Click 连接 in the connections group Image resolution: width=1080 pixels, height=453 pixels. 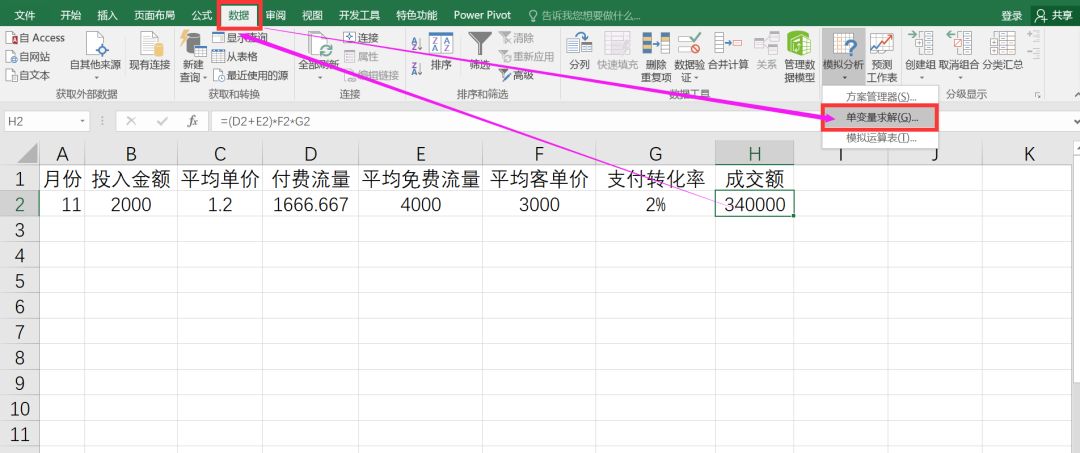click(362, 38)
